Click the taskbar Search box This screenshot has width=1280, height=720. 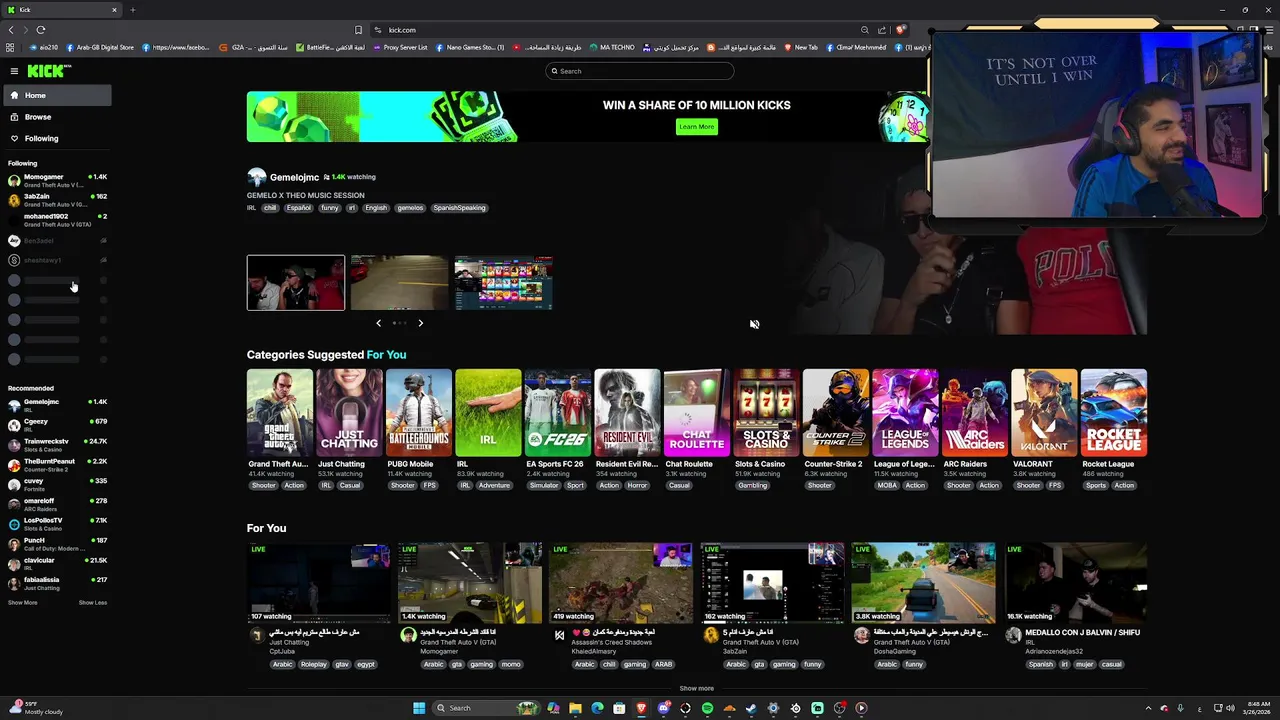coord(487,708)
